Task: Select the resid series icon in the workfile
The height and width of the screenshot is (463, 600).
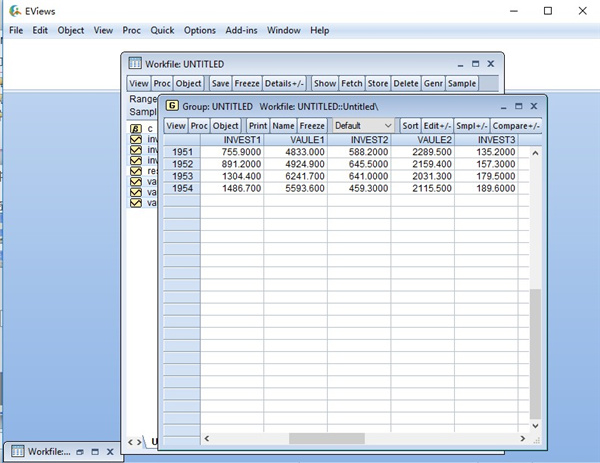Action: coord(136,171)
